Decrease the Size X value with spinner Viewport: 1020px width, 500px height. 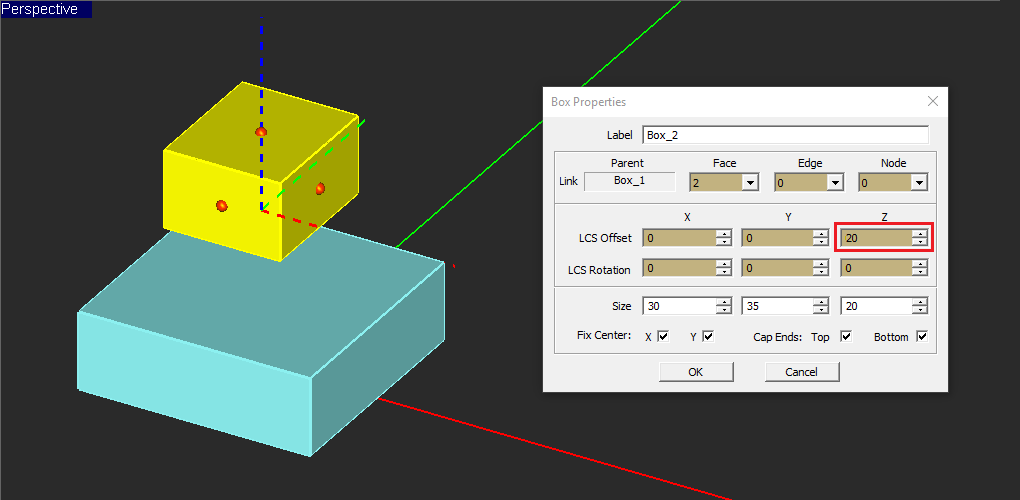coord(722,310)
